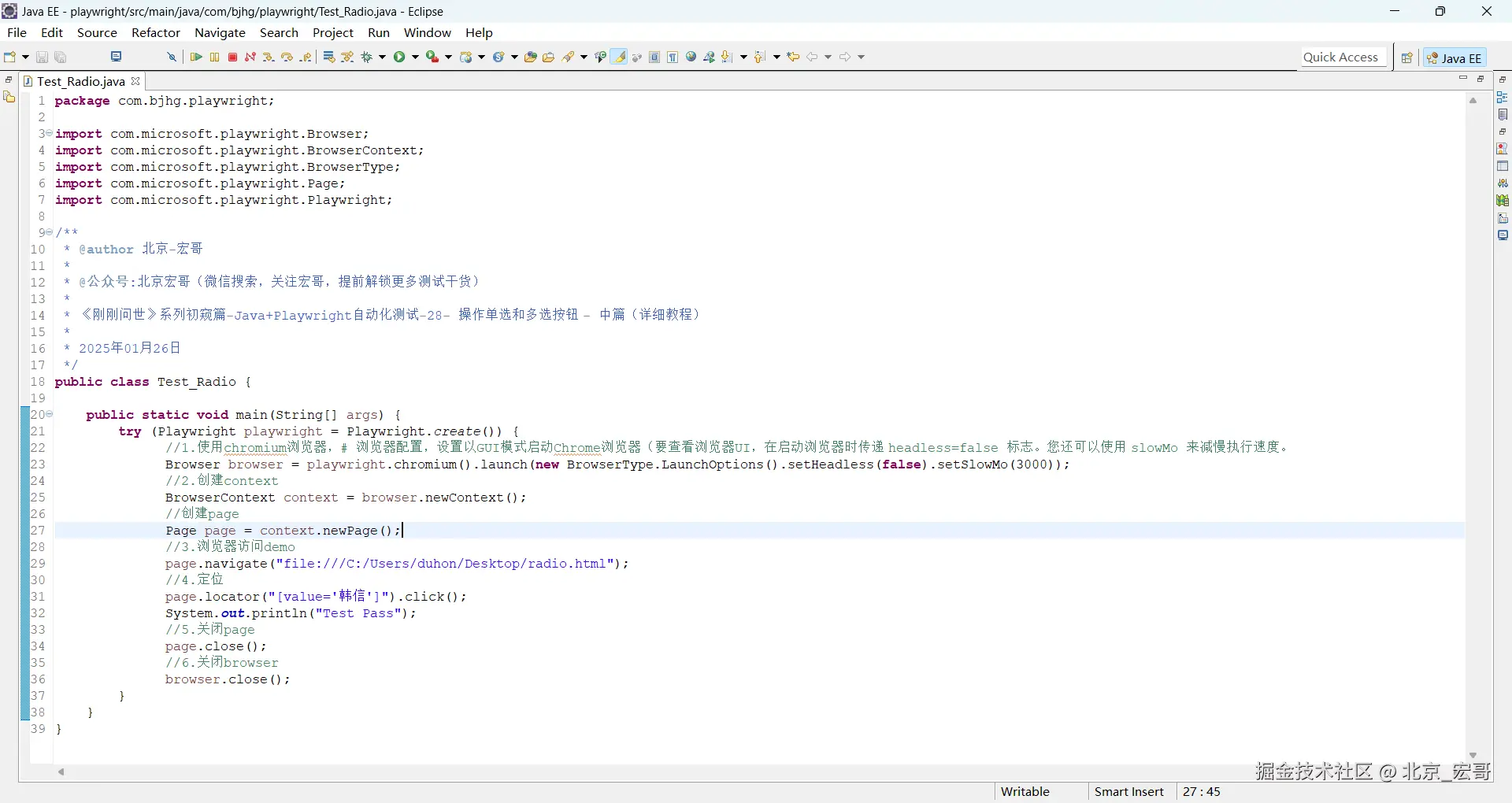Select the Test_Radio.java editor tab
Screen dimensions: 1512x803
[80, 81]
